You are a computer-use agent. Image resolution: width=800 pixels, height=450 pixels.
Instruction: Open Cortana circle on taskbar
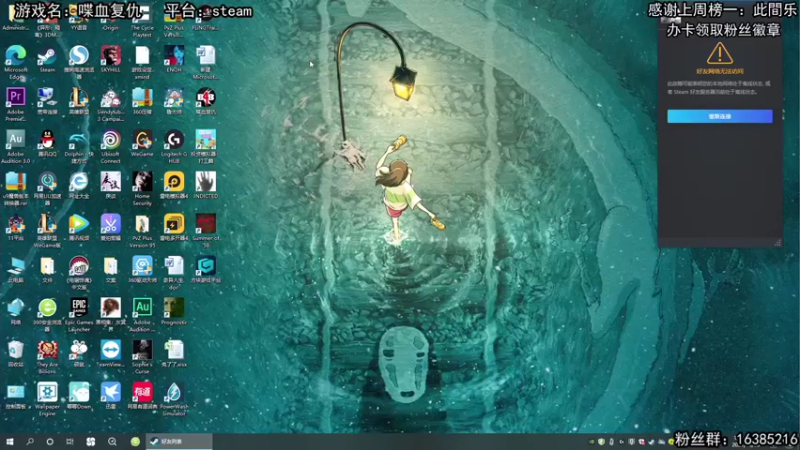click(50, 441)
